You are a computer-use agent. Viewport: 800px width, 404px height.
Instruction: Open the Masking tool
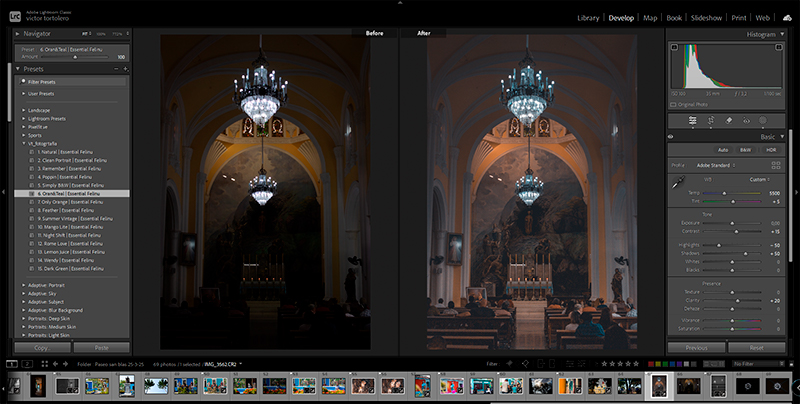(762, 120)
